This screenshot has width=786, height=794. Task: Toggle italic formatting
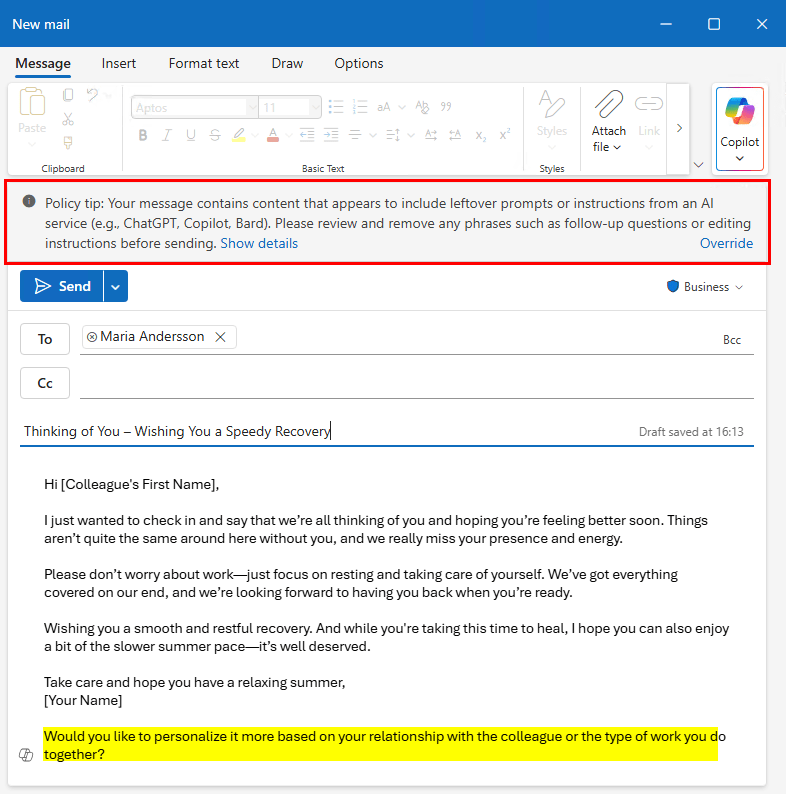[166, 135]
